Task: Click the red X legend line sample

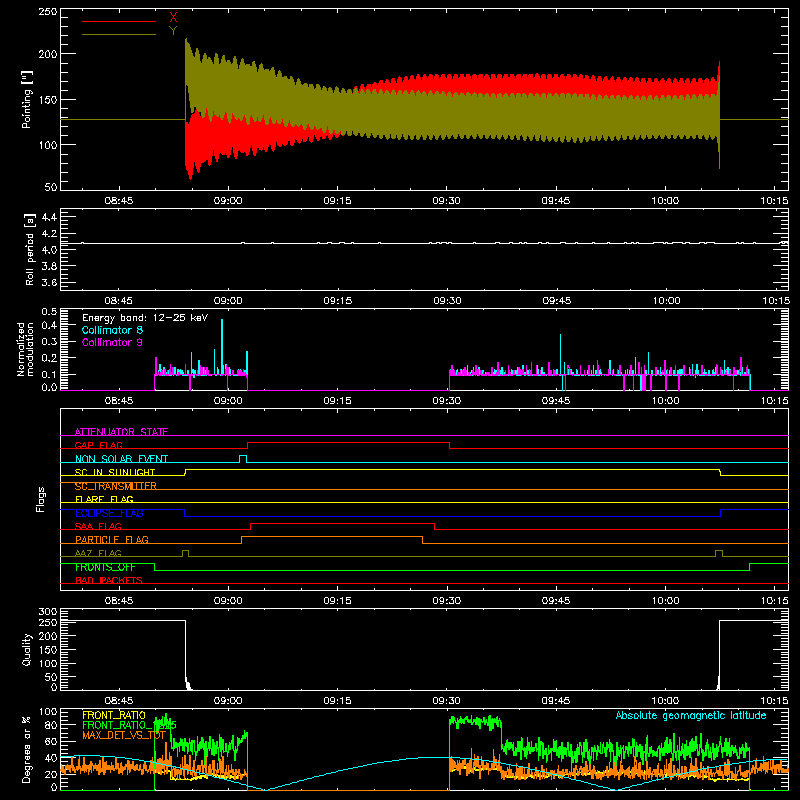Action: click(x=119, y=21)
